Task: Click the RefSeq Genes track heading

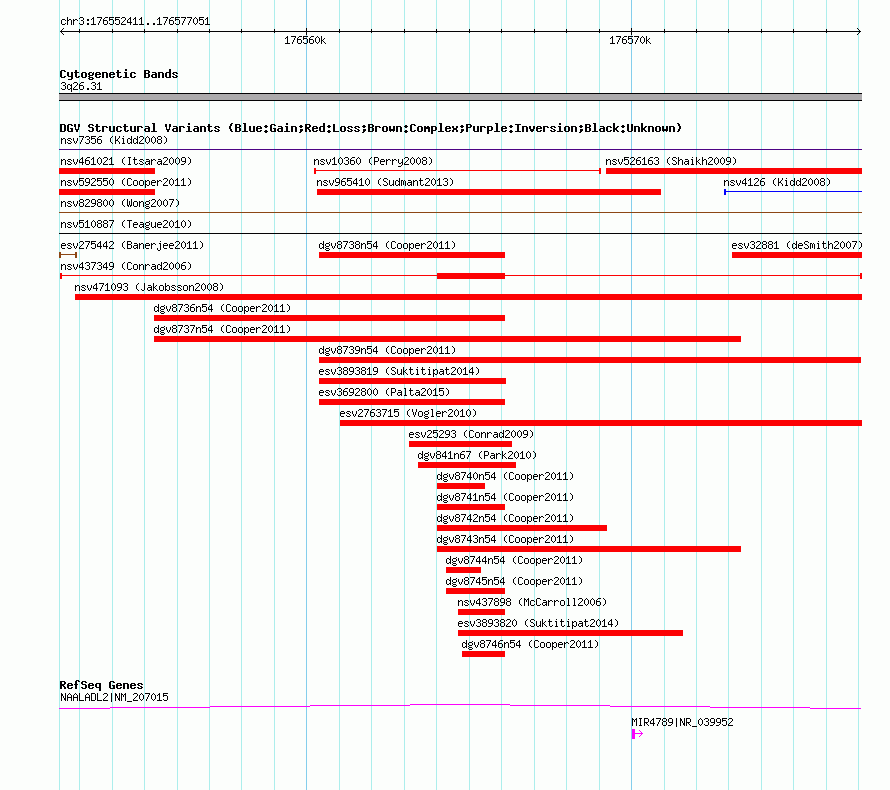Action: (101, 685)
